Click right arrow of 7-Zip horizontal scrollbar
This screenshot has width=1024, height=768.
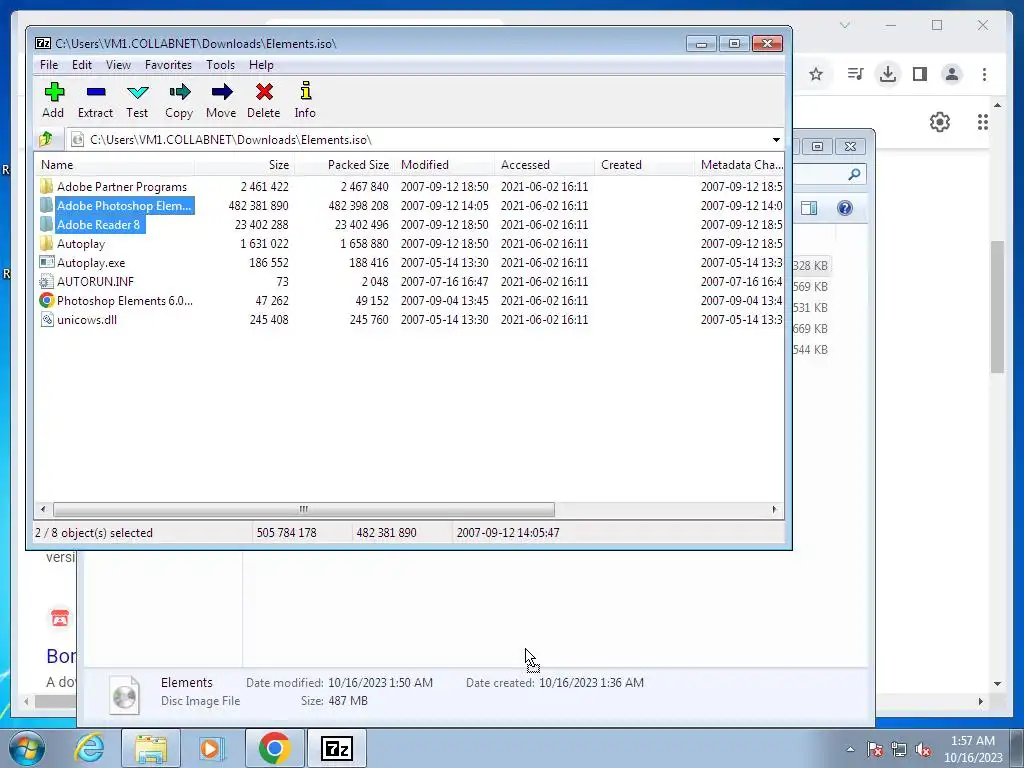pyautogui.click(x=775, y=509)
